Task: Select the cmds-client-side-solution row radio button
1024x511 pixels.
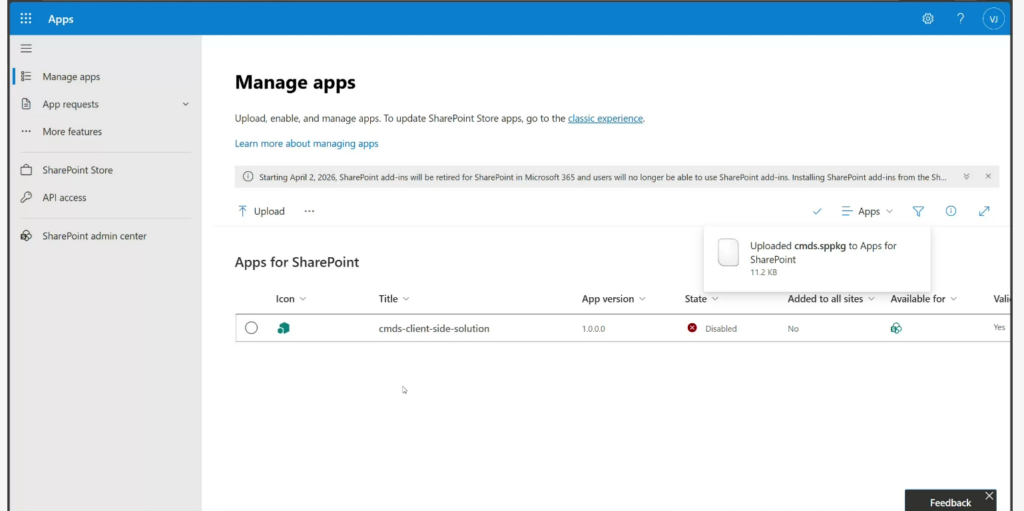Action: pos(251,328)
